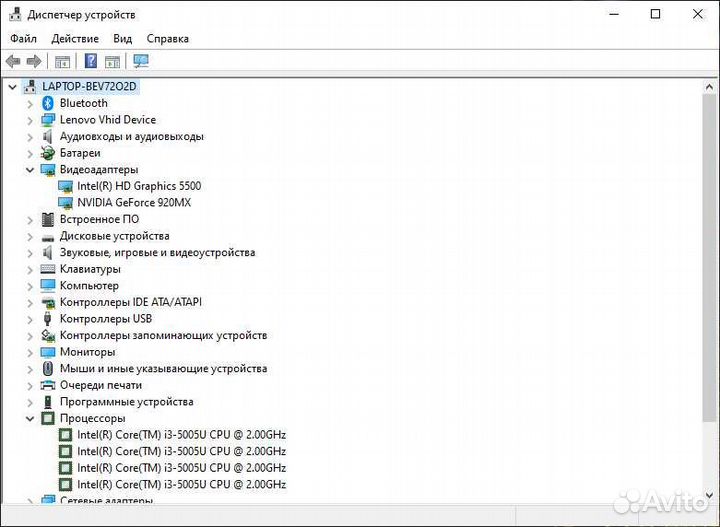Collapse the LAPTOP-BEV72O2D root node
This screenshot has height=527, width=720.
pos(12,87)
